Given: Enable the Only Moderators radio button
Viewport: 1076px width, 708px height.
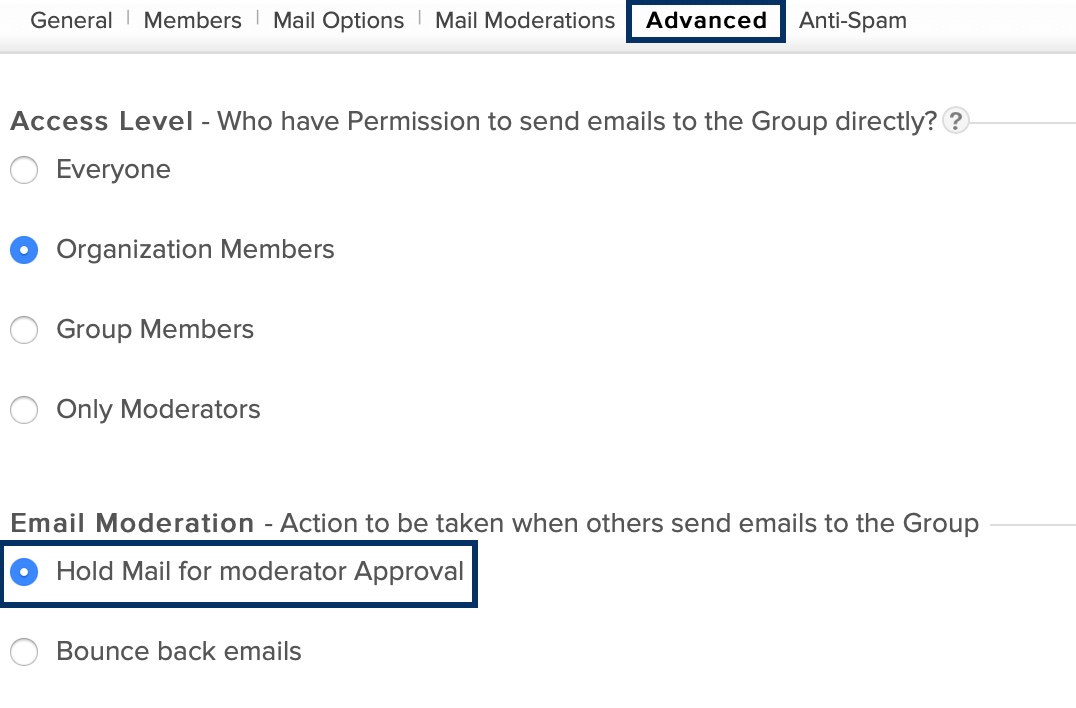Looking at the screenshot, I should coord(24,410).
